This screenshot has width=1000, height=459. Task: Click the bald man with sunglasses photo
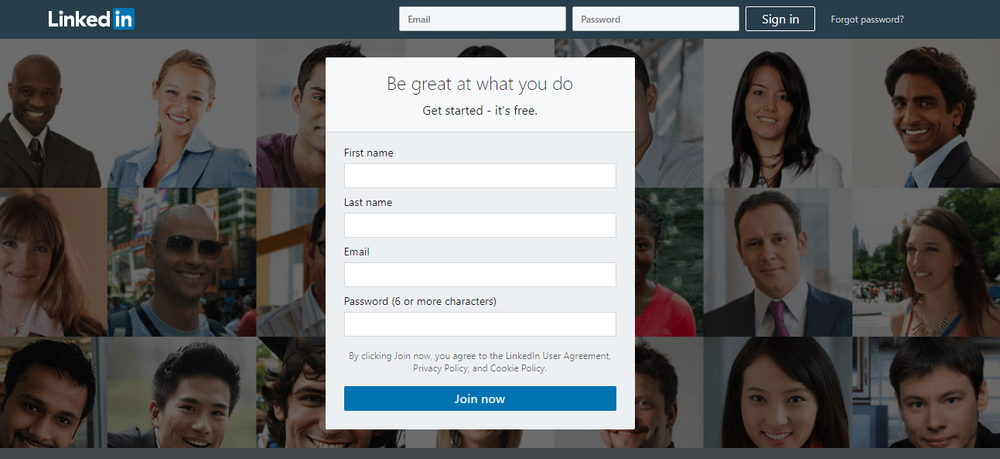click(x=182, y=262)
